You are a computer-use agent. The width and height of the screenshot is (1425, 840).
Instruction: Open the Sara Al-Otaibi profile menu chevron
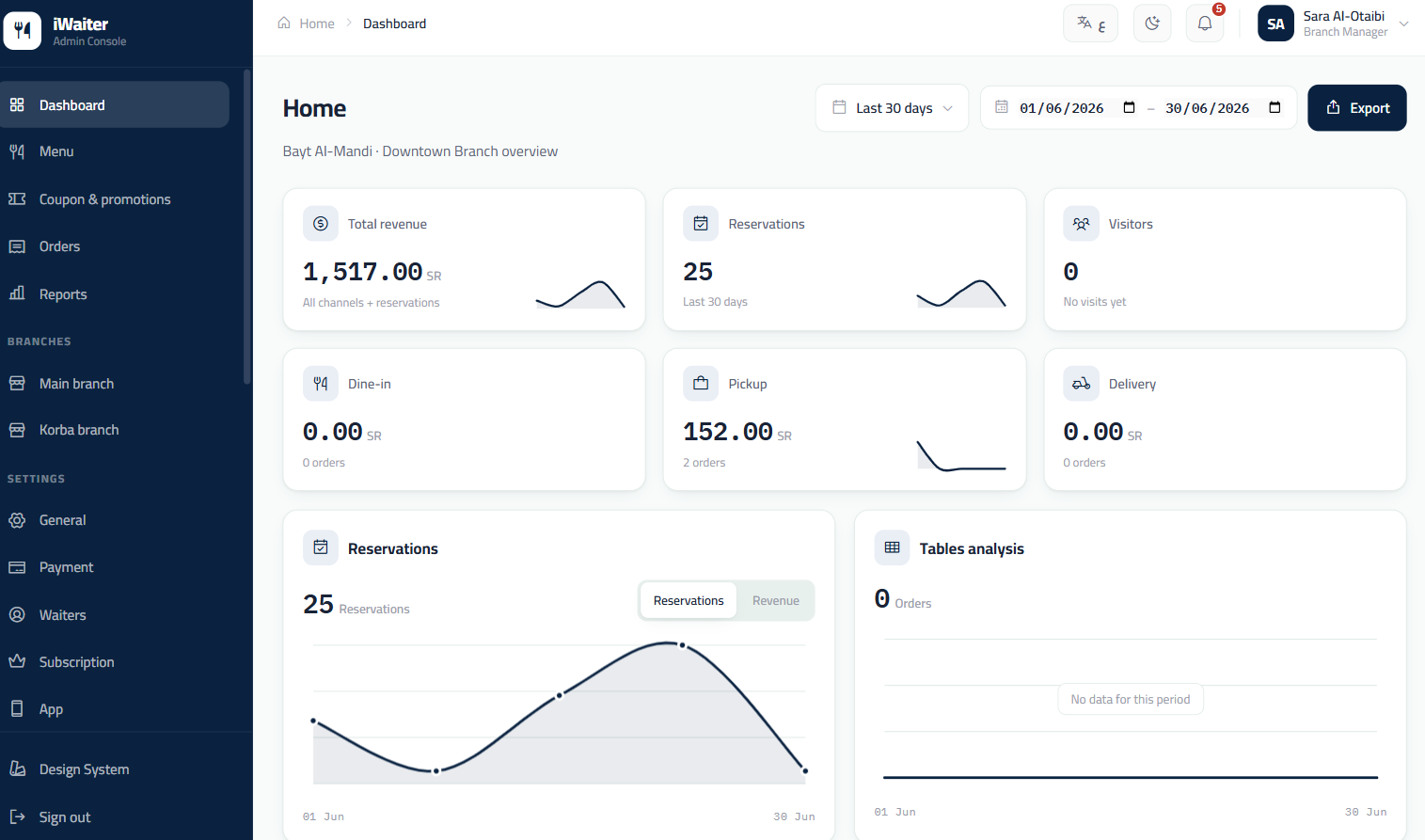(1403, 24)
